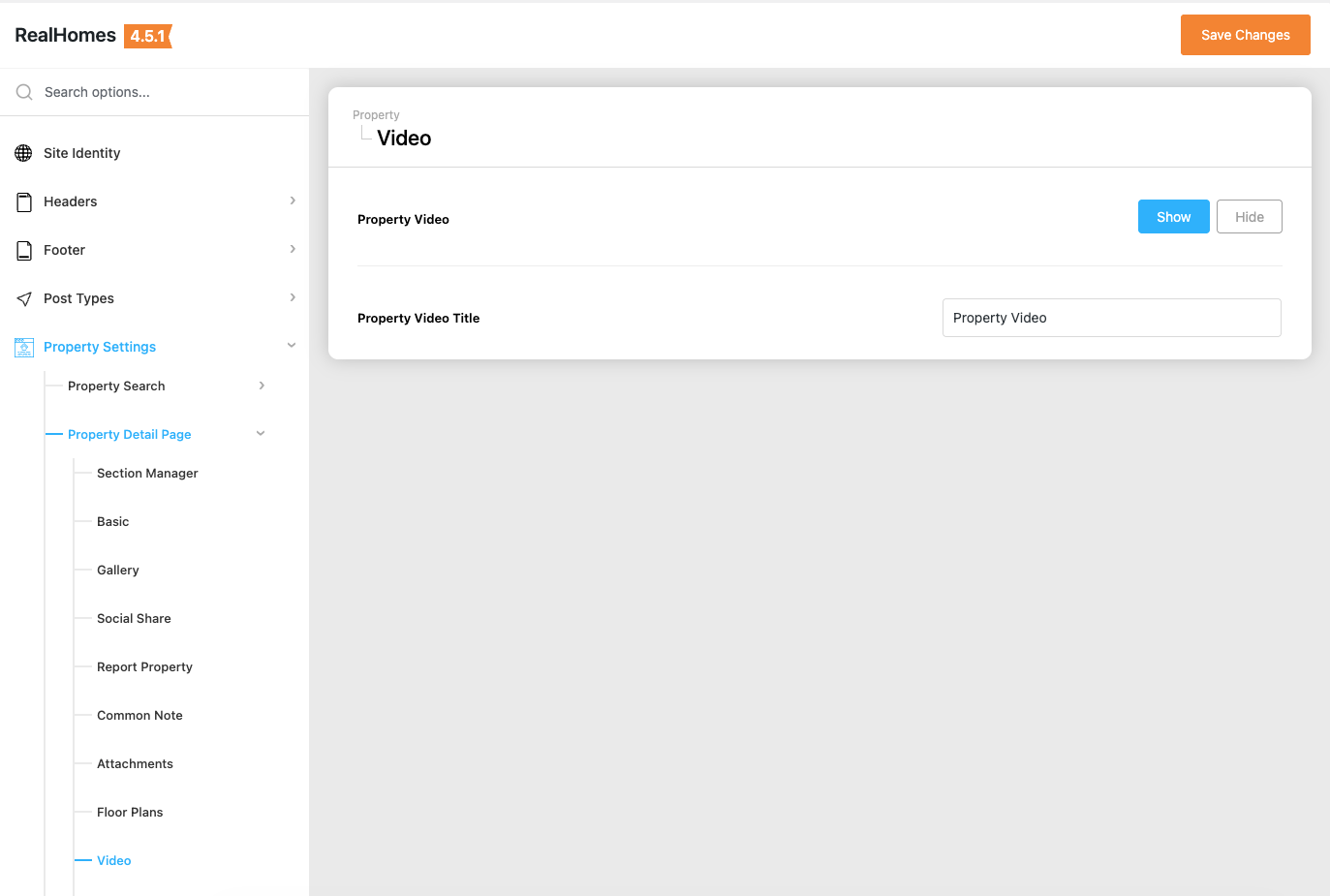Click the RealHomes 4.5.1 version badge
This screenshot has width=1330, height=896.
click(148, 36)
